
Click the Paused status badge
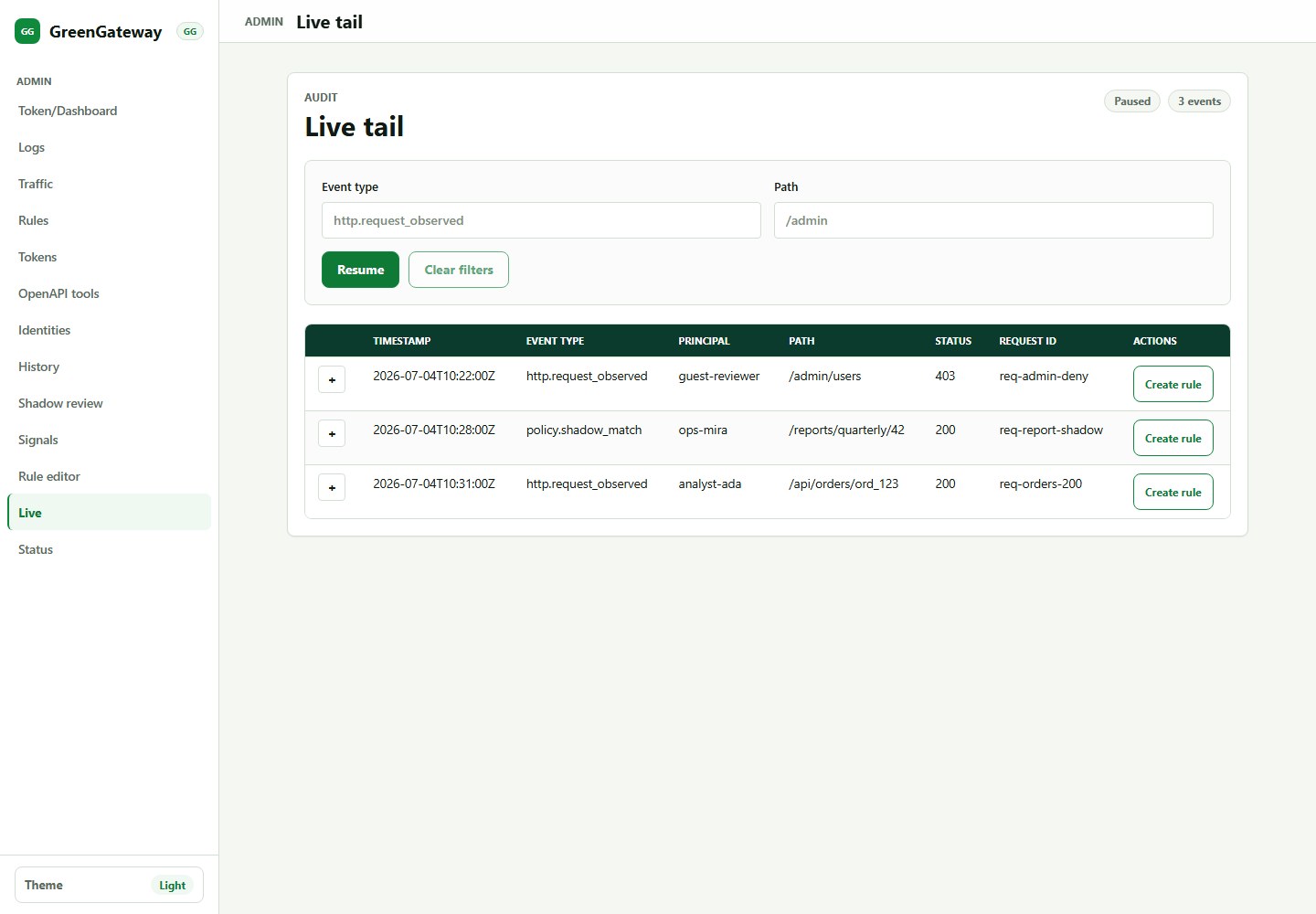[x=1132, y=101]
